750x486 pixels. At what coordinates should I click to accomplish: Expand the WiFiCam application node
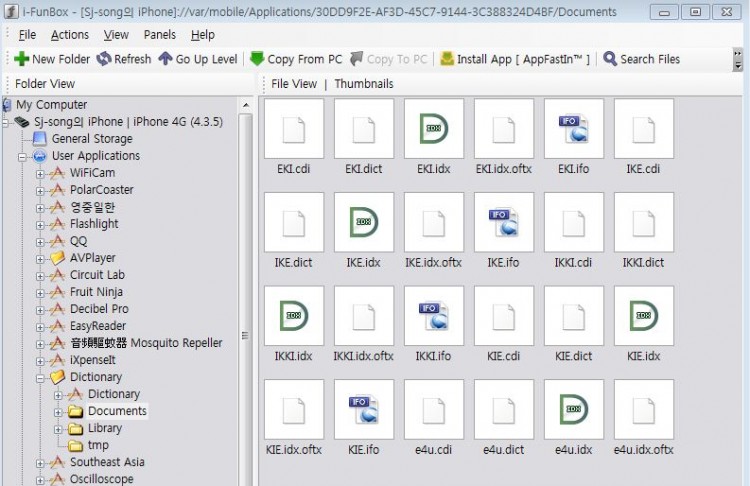(41, 173)
